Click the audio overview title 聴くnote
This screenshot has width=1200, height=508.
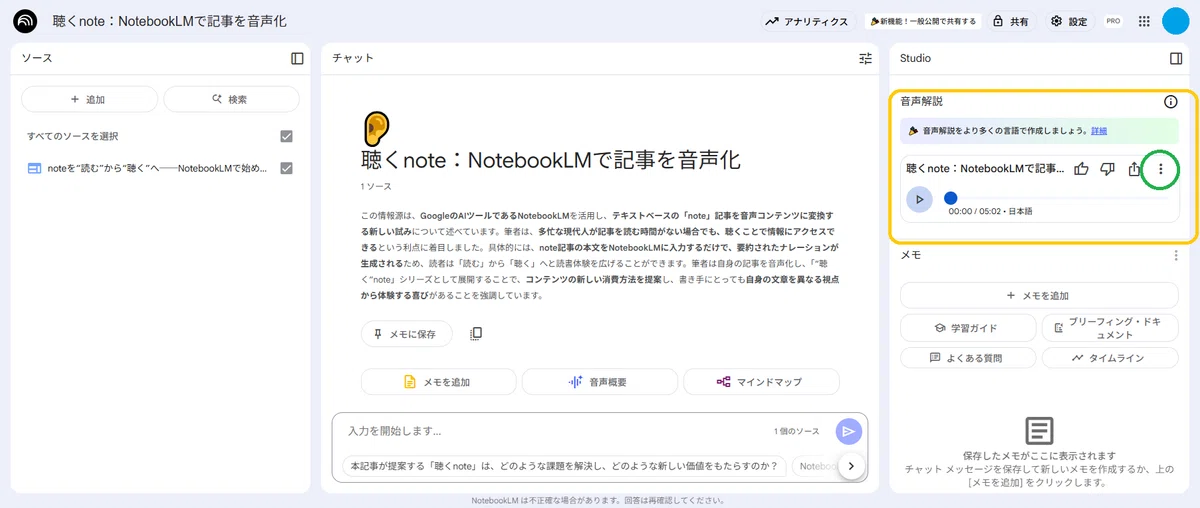pos(985,169)
